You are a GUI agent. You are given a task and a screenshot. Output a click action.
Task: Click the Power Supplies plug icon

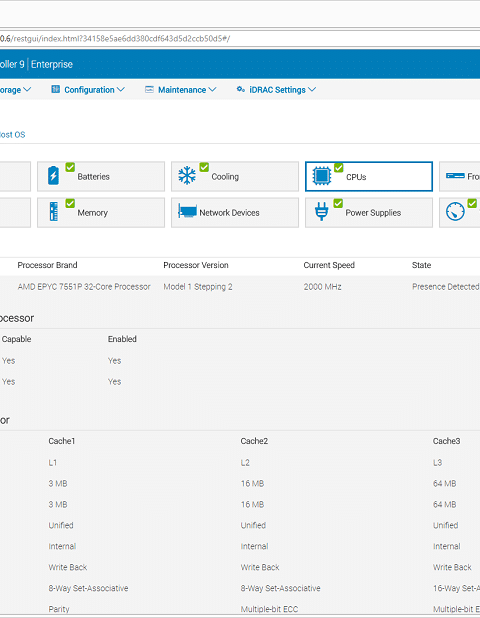(322, 212)
